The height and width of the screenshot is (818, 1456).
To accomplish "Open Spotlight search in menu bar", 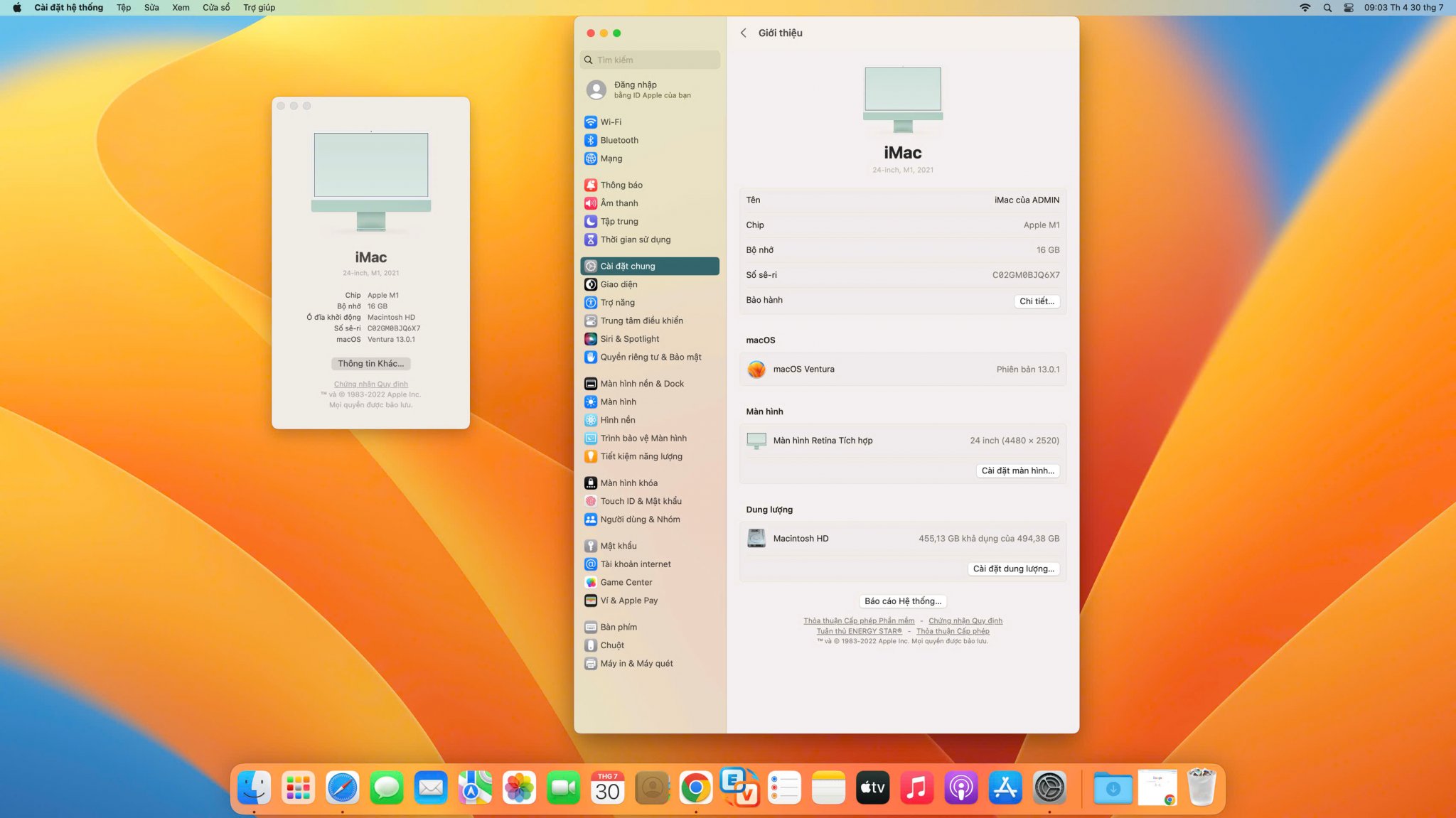I will tap(1327, 8).
